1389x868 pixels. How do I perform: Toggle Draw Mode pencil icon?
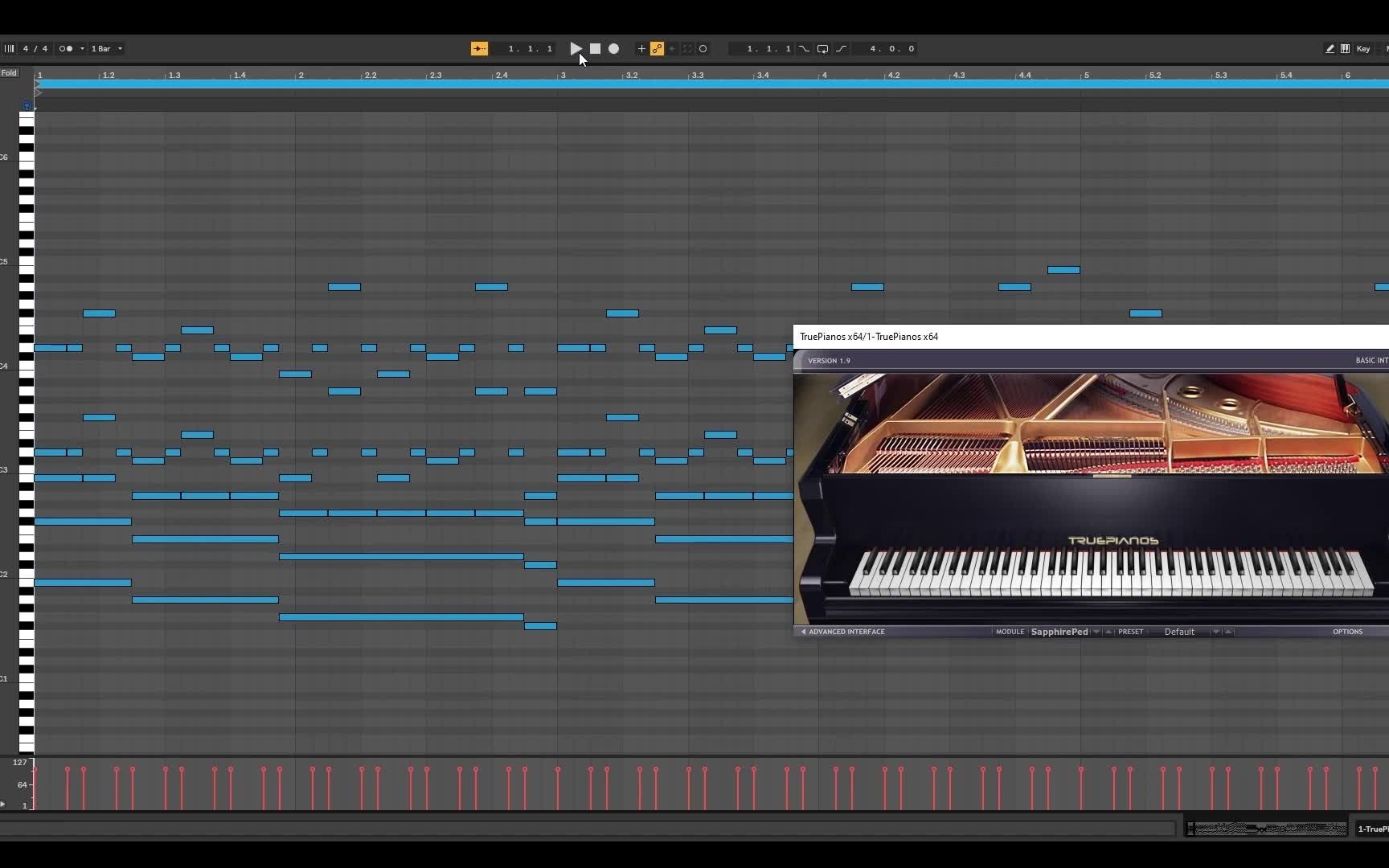(x=1330, y=48)
